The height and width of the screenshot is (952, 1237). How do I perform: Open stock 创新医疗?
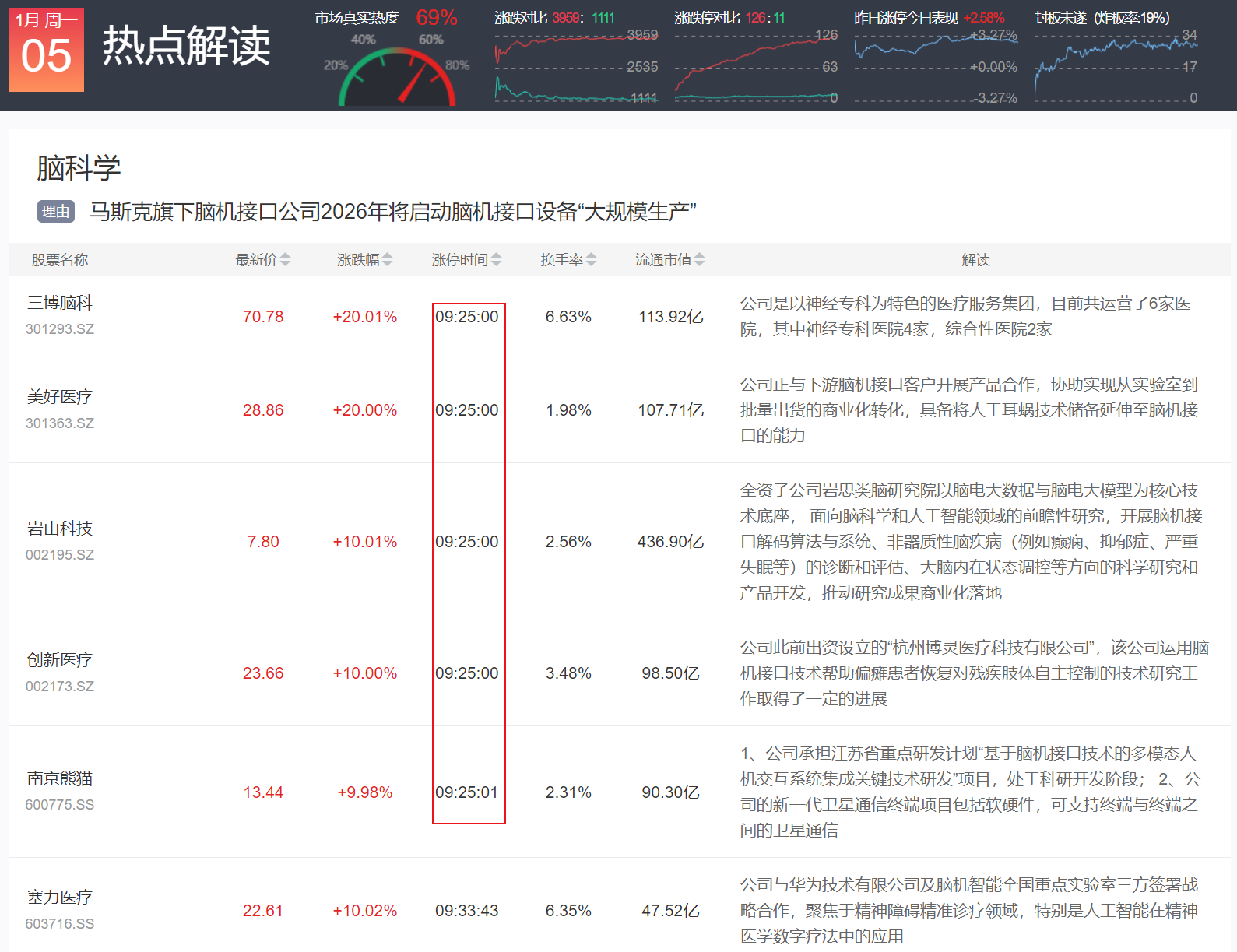pos(59,660)
